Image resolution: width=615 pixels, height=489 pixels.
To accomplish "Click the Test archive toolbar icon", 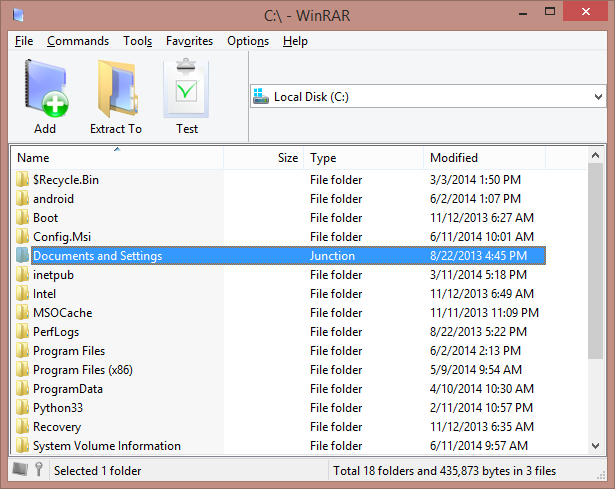I will click(x=186, y=89).
